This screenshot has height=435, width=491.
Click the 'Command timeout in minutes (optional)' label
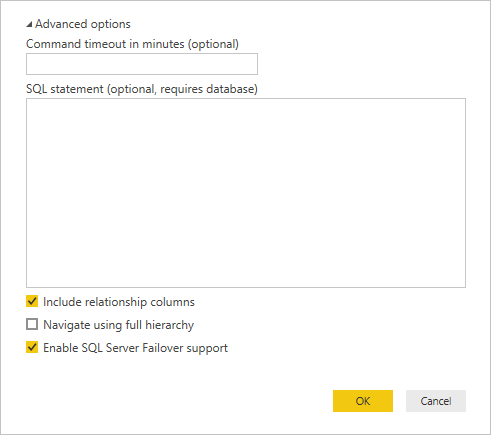tap(132, 44)
